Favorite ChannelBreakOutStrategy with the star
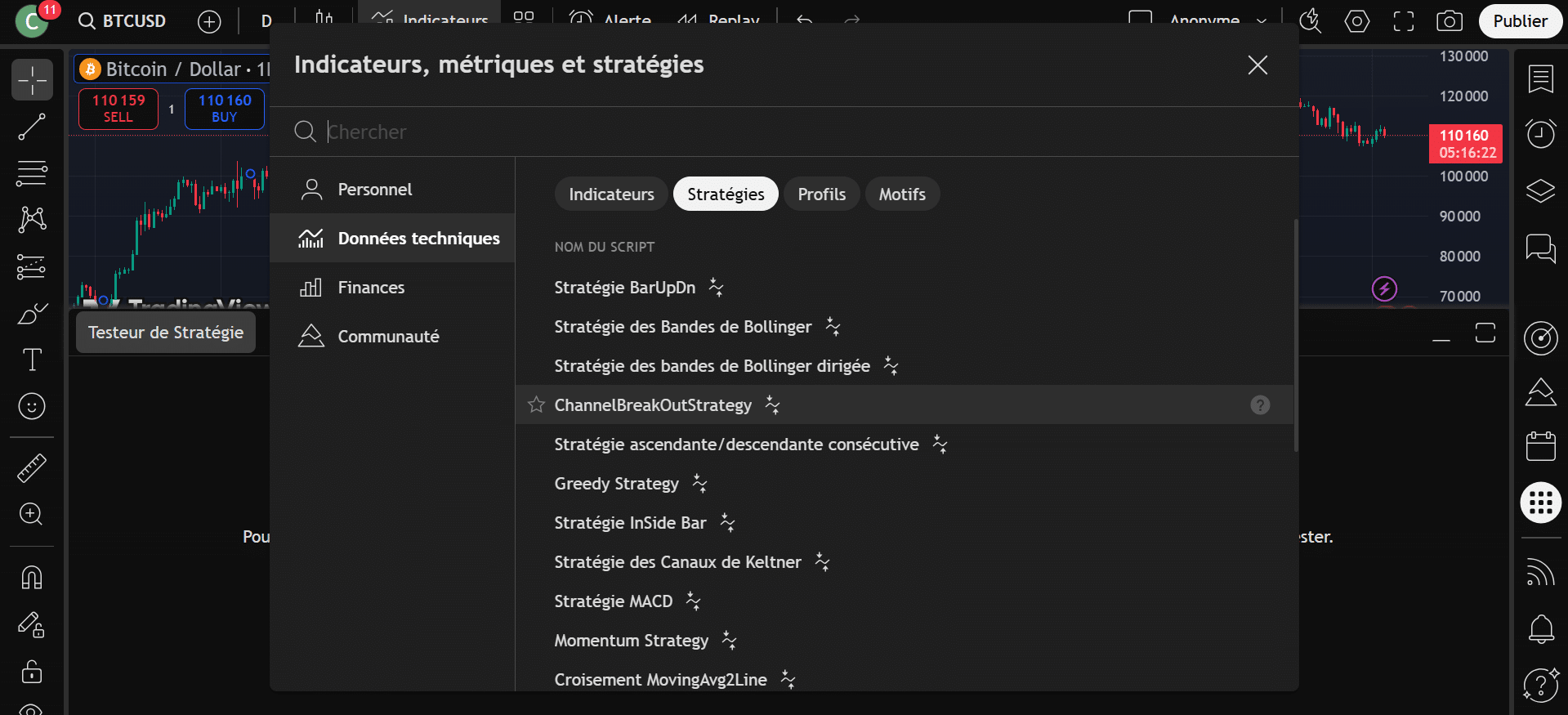 [536, 404]
